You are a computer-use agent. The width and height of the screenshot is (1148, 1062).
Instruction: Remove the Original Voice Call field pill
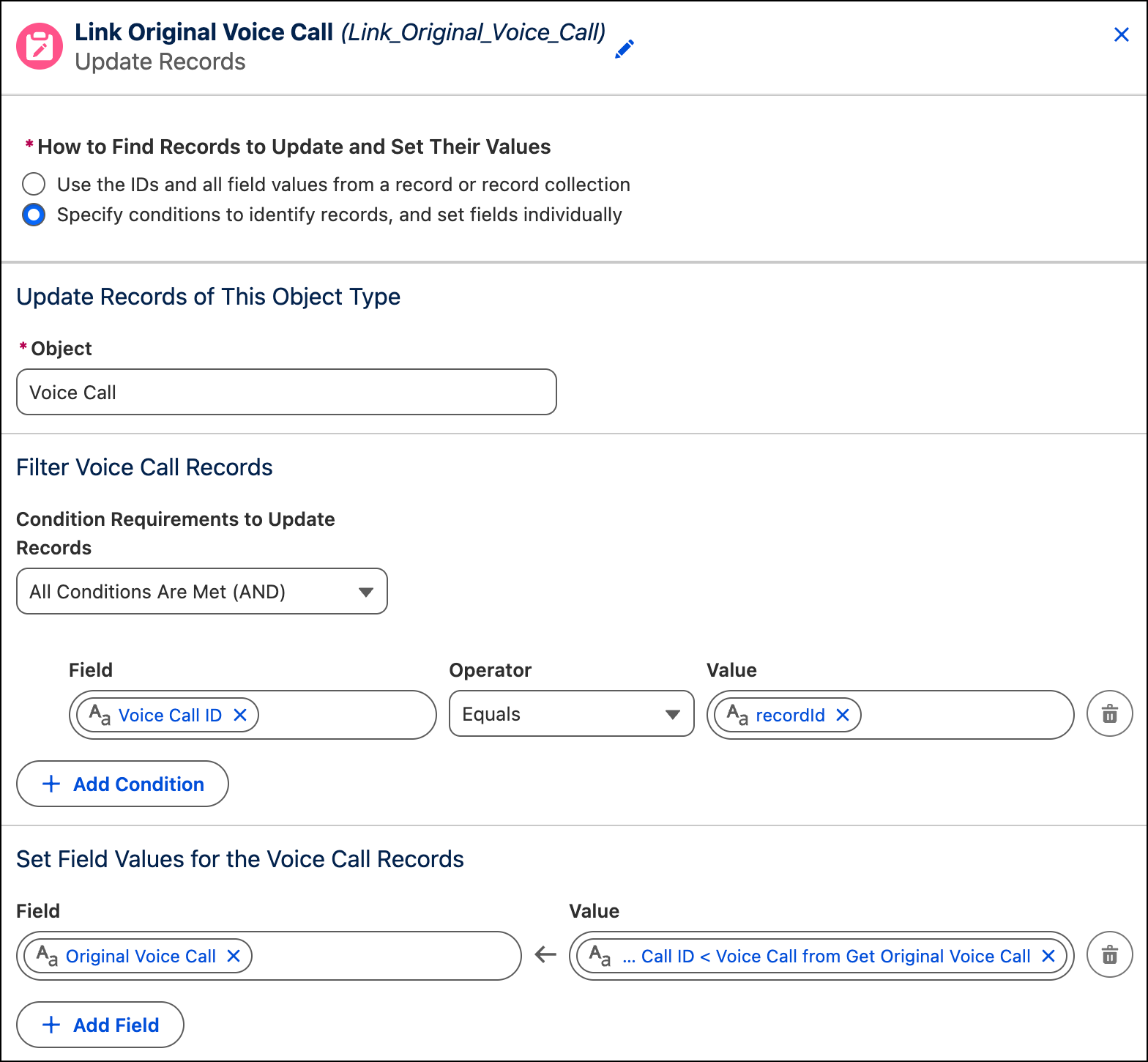234,956
